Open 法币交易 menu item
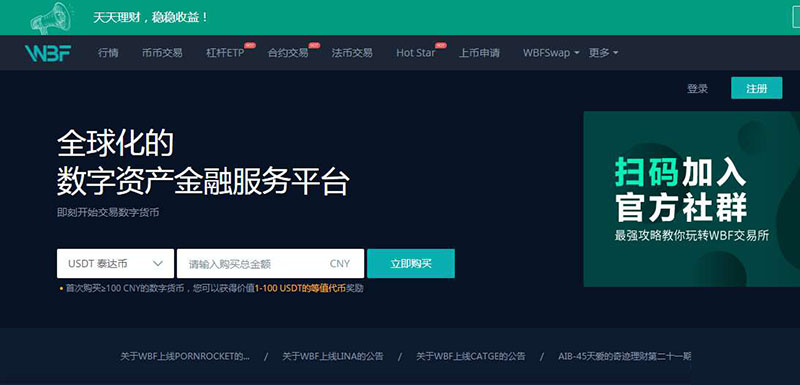Image resolution: width=800 pixels, height=385 pixels. (352, 53)
